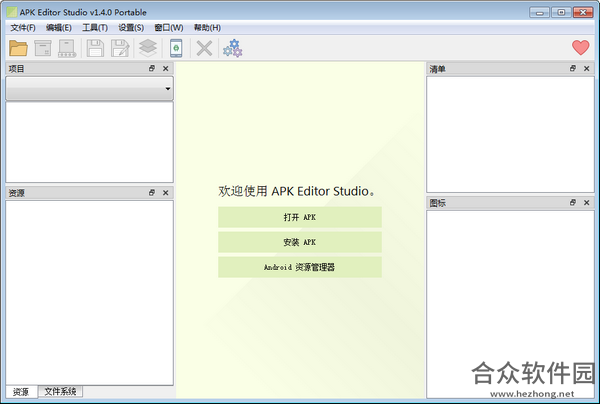The image size is (600, 404).
Task: Open the 编辑(E) menu
Action: pos(59,28)
